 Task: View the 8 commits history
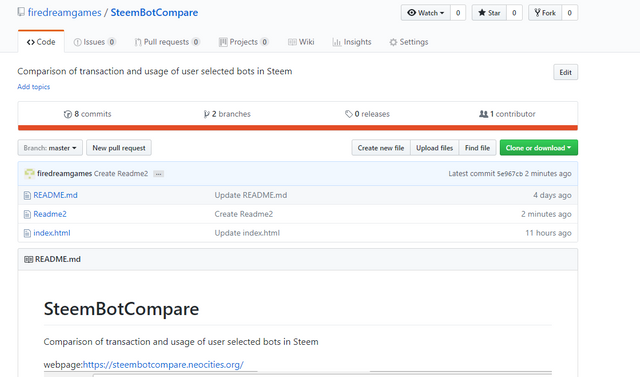point(87,114)
